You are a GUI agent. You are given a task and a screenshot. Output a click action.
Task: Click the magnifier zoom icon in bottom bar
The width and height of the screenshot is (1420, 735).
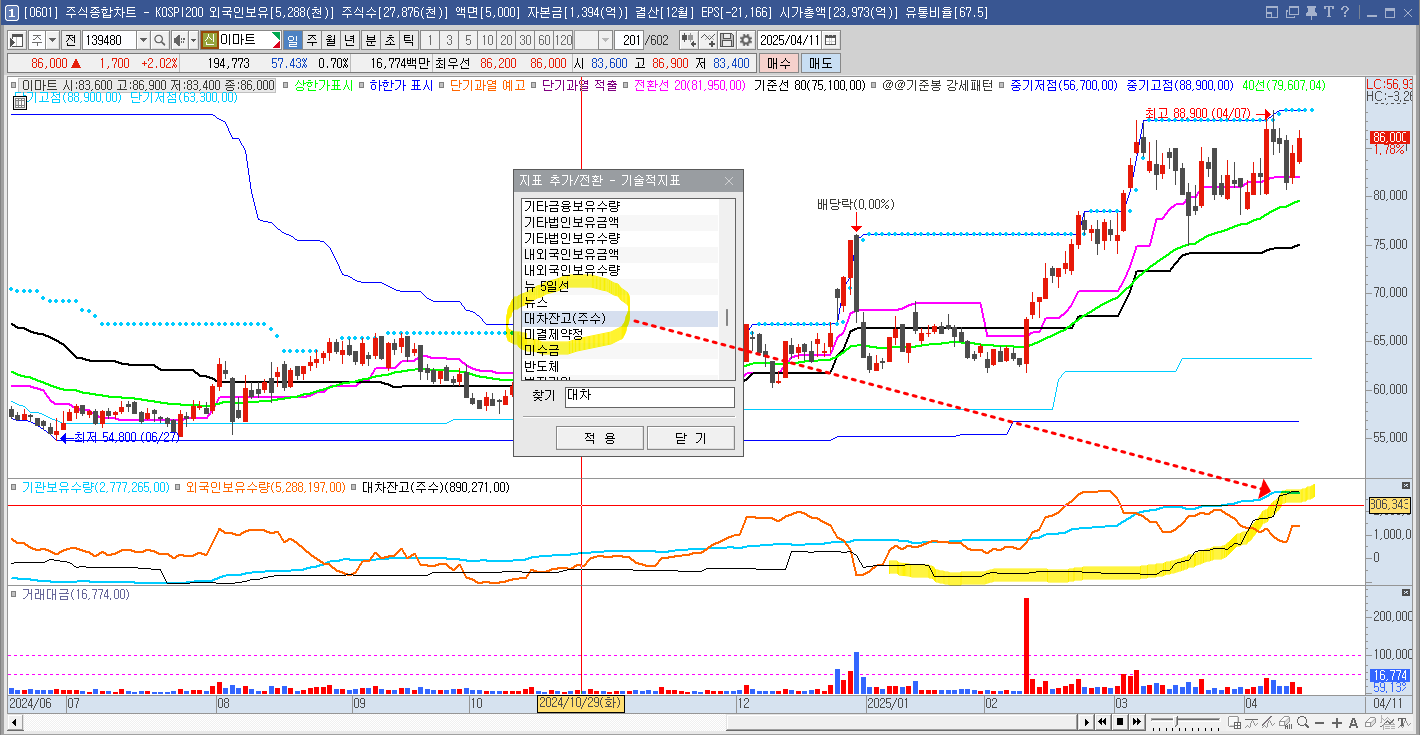1302,722
